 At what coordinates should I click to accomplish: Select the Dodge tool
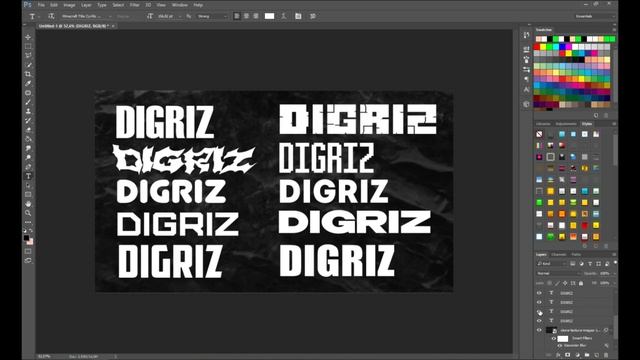tap(28, 158)
